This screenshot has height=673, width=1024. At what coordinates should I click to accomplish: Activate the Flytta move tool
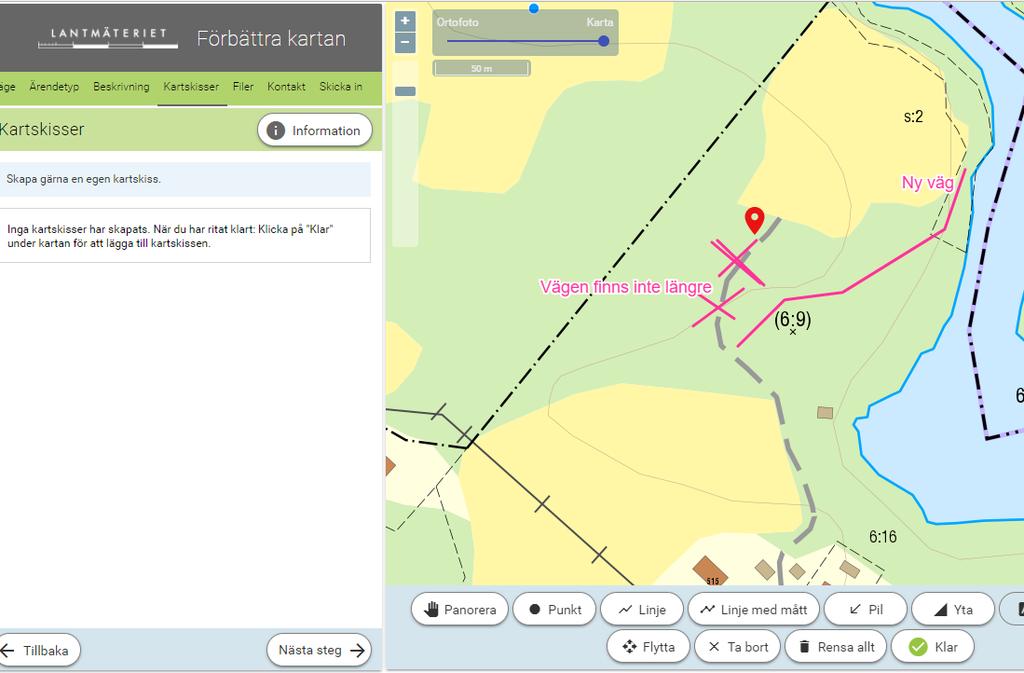(x=648, y=647)
